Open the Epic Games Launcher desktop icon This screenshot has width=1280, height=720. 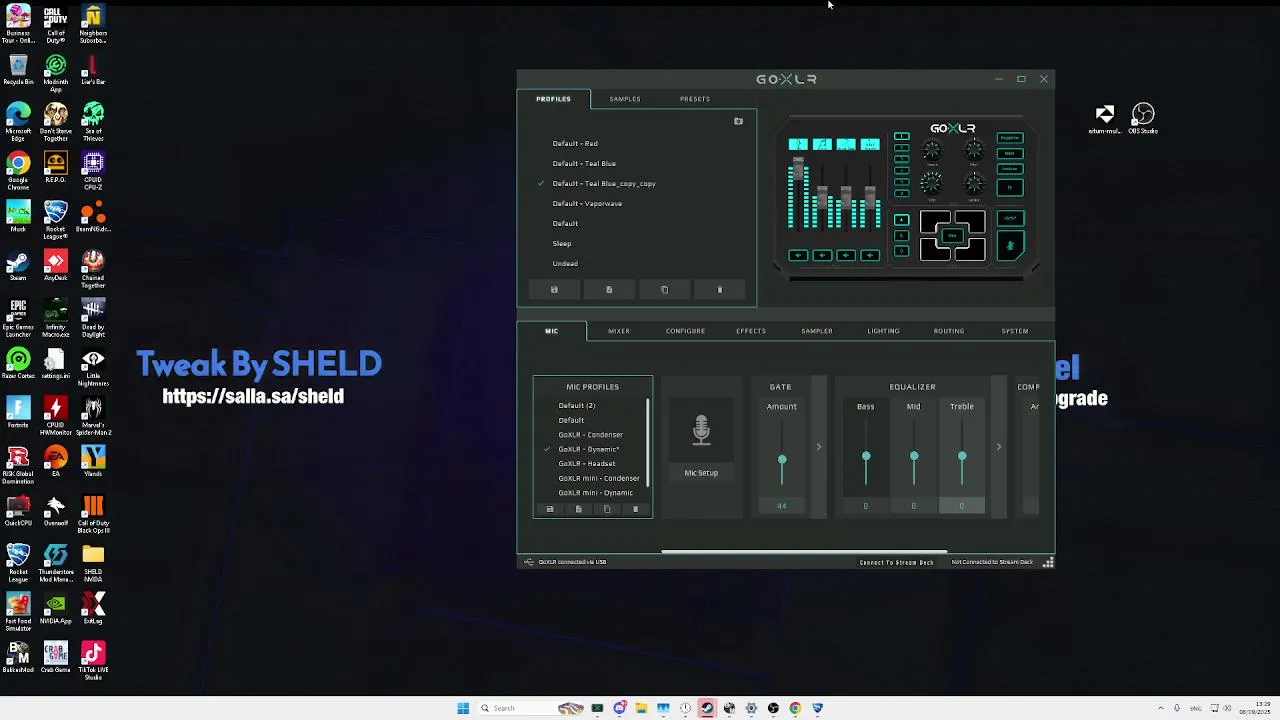click(x=18, y=316)
